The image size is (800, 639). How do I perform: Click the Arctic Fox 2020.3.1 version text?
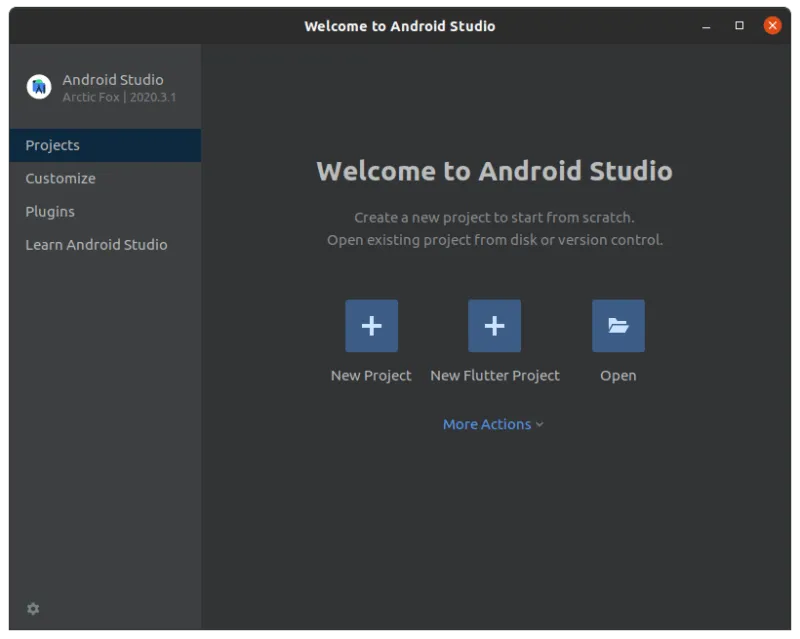[x=119, y=97]
